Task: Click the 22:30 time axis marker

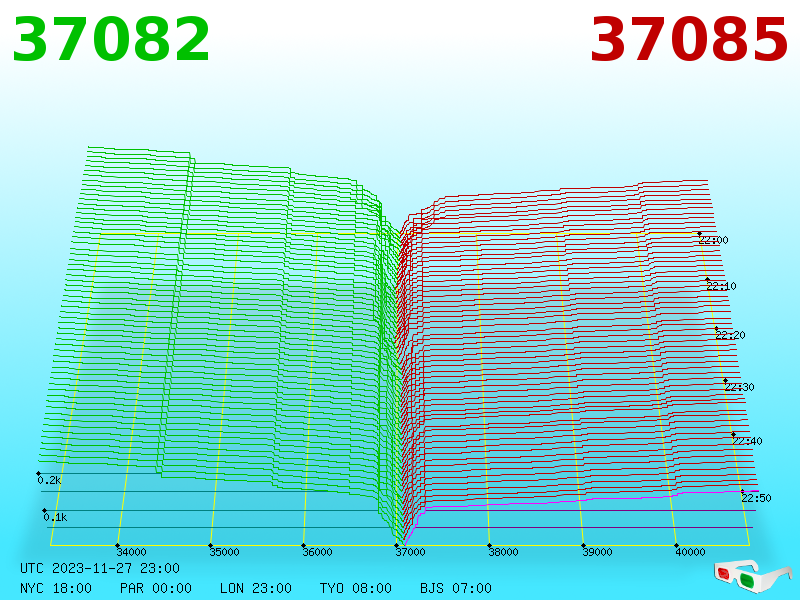Action: [739, 387]
